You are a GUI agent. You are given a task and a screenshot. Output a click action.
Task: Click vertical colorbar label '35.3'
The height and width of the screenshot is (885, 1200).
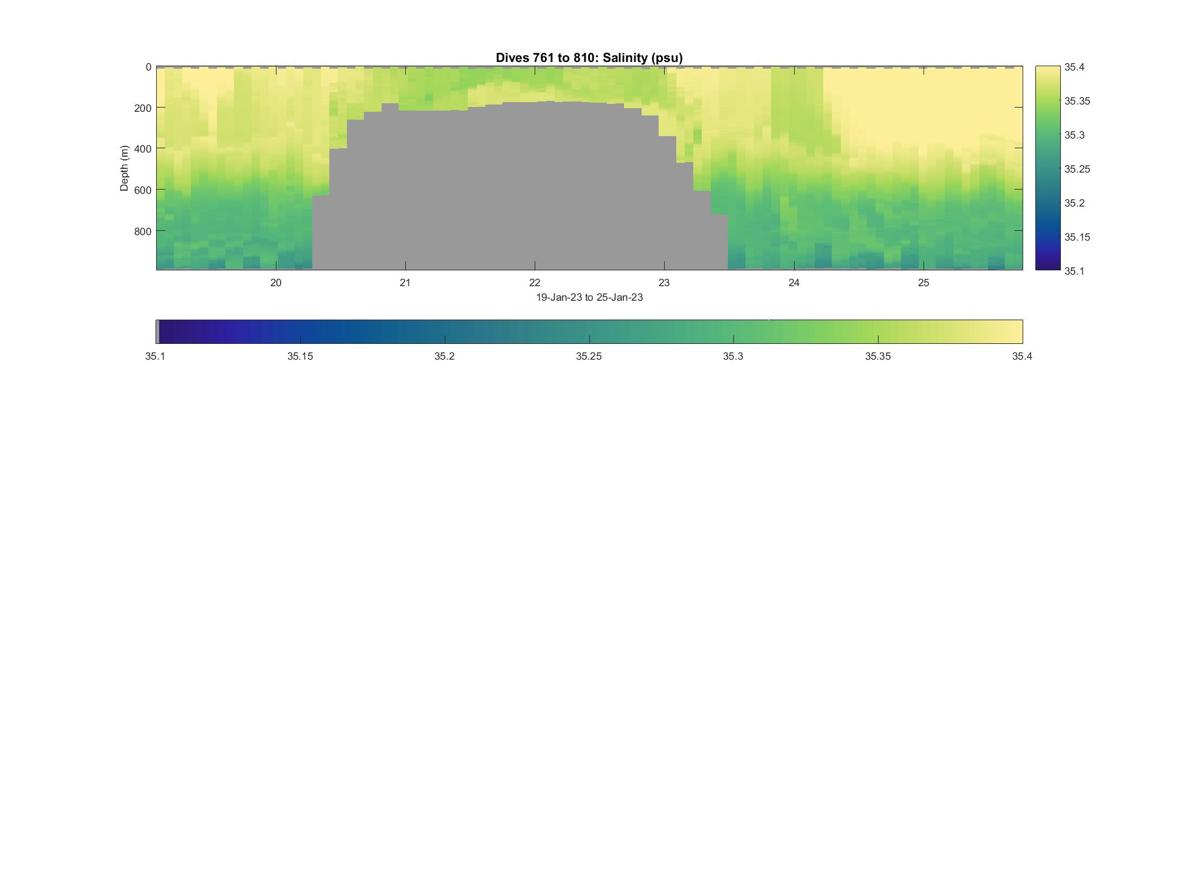tap(1075, 135)
